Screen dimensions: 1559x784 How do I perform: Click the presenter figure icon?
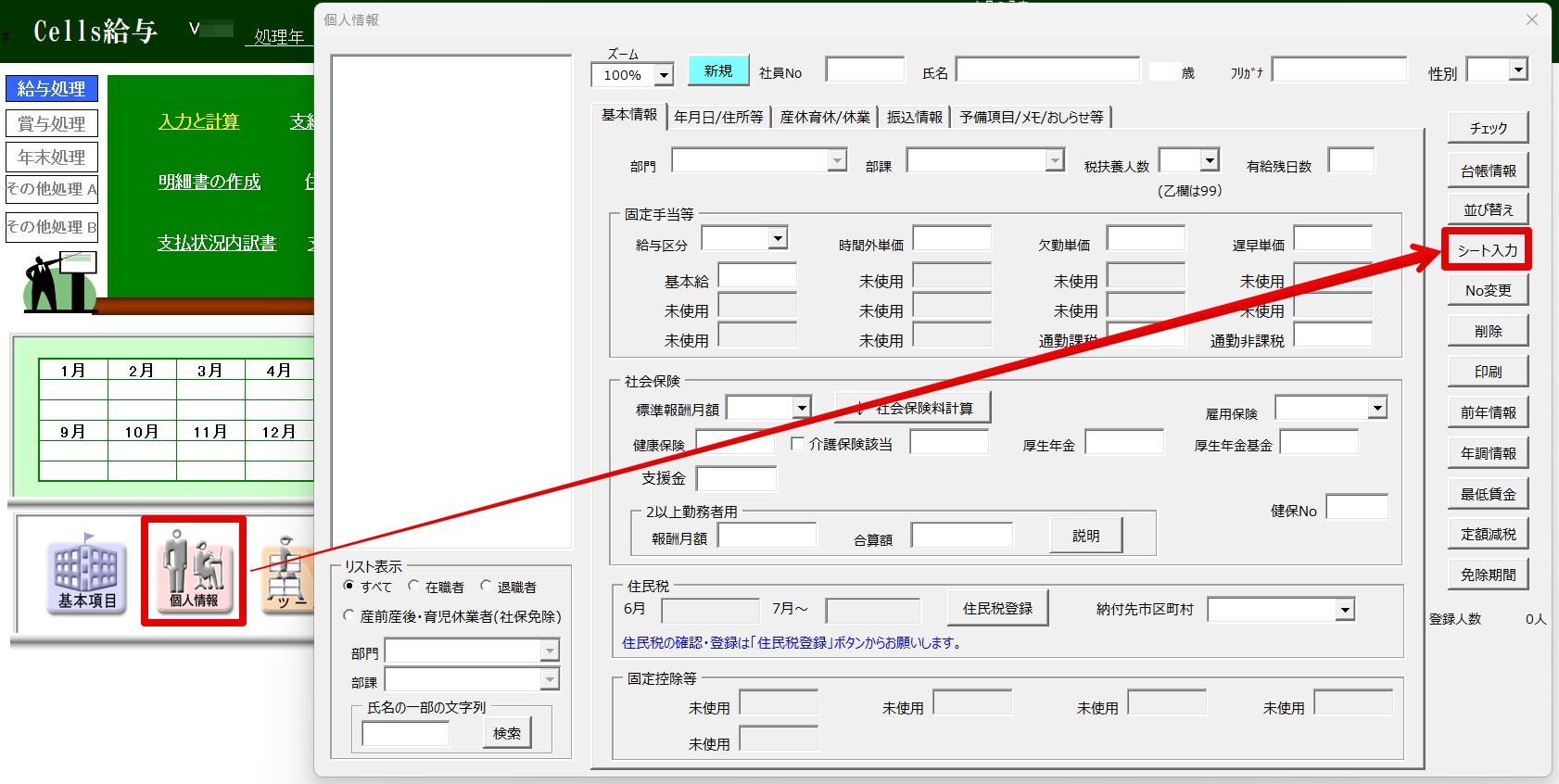(x=59, y=282)
